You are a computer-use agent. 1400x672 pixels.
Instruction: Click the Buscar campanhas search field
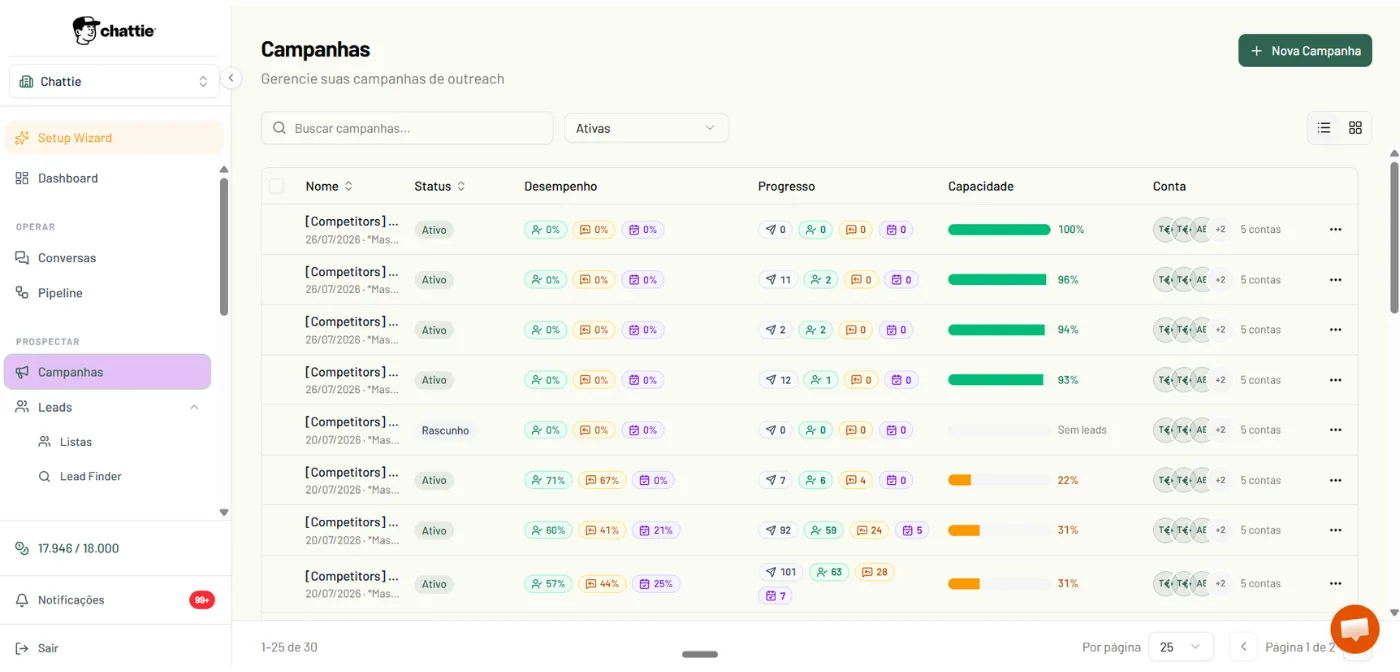point(407,128)
